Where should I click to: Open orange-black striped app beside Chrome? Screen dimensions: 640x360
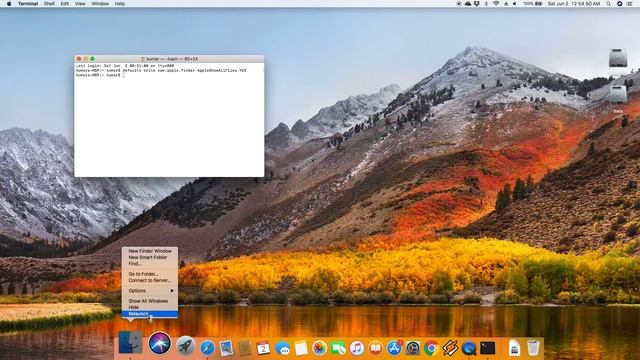[x=450, y=348]
